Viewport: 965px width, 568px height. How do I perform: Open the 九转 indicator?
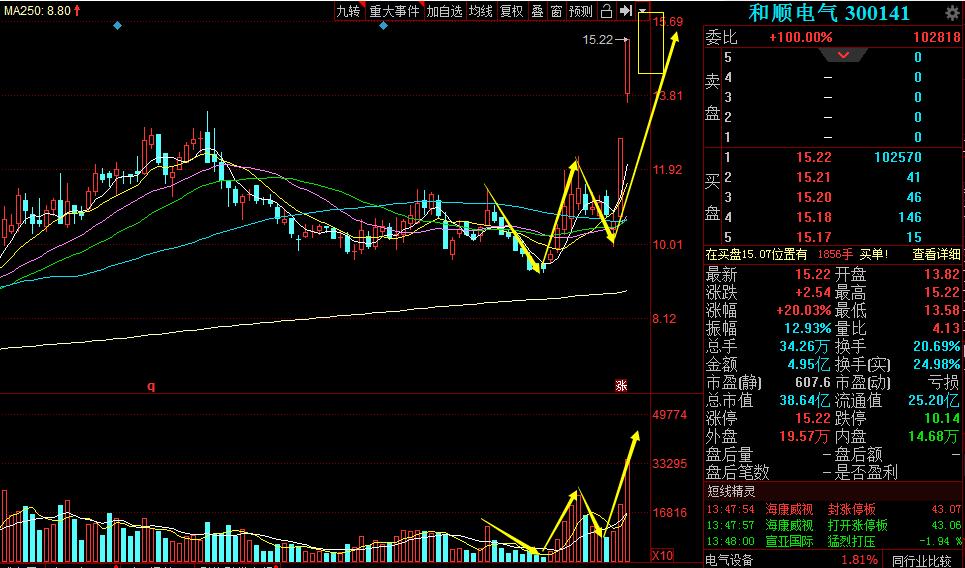pyautogui.click(x=350, y=11)
